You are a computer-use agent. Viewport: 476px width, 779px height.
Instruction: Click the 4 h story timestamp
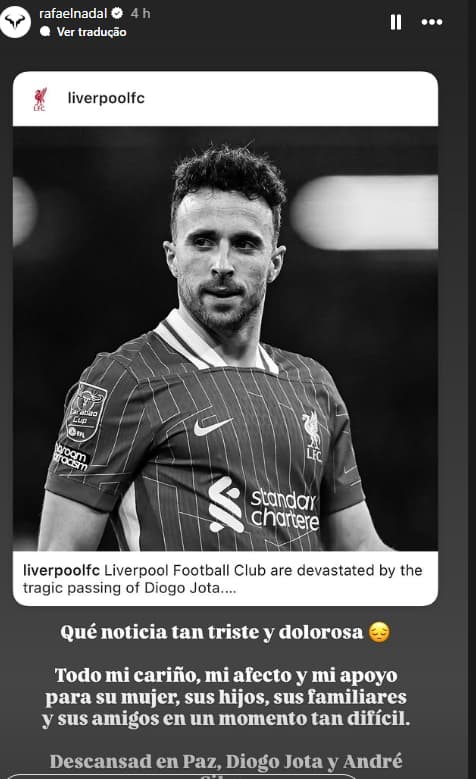pyautogui.click(x=141, y=13)
